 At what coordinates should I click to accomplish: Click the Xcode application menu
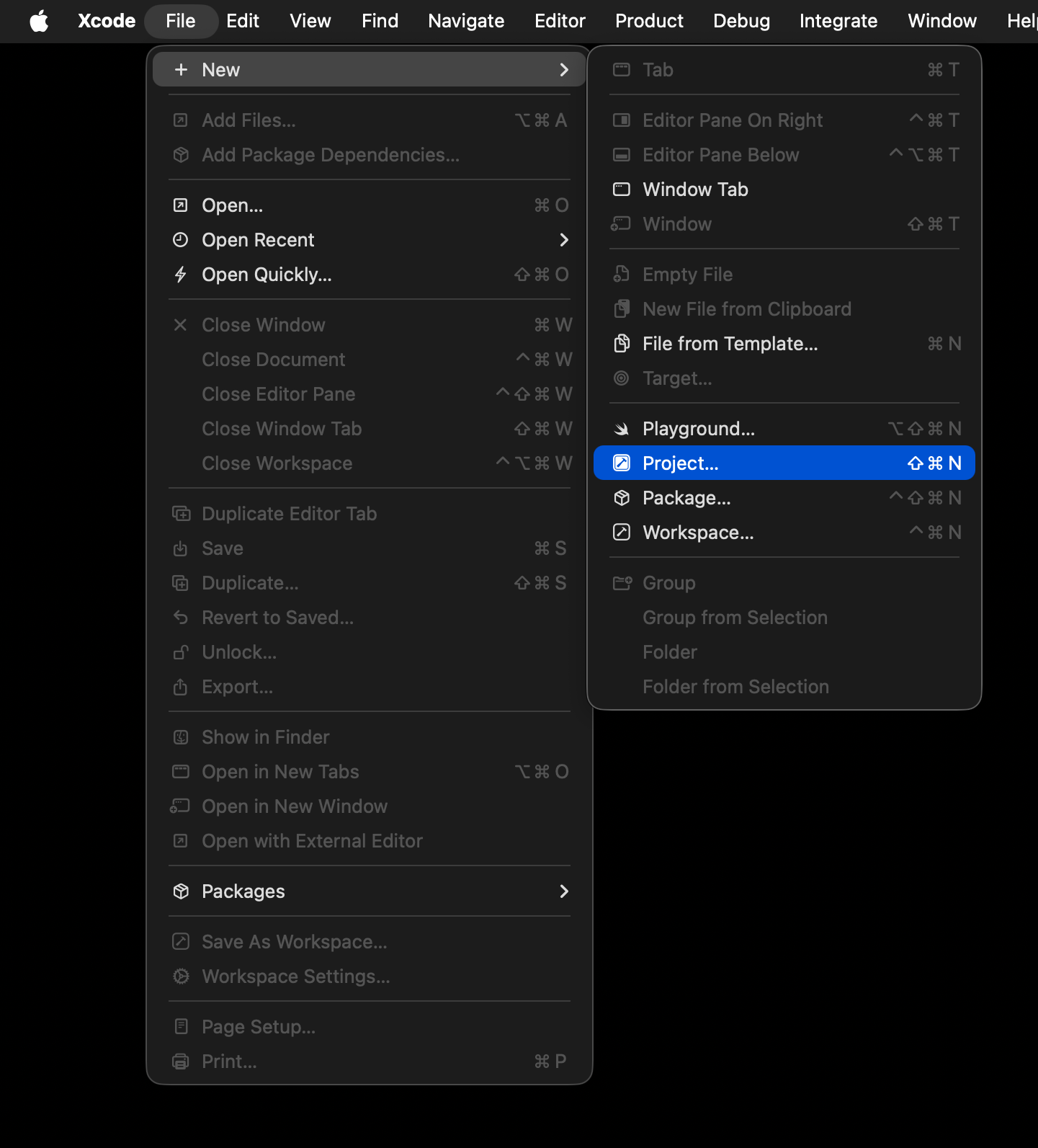[107, 21]
